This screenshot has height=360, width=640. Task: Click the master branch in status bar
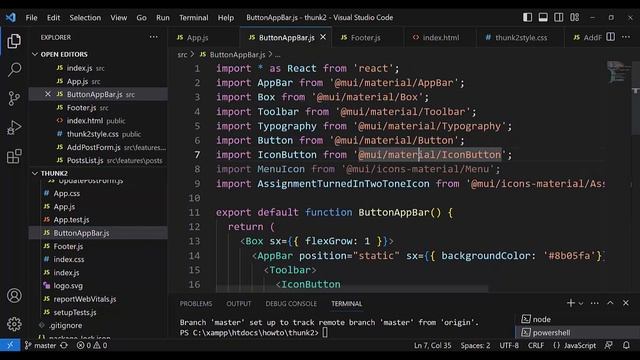tap(40, 345)
